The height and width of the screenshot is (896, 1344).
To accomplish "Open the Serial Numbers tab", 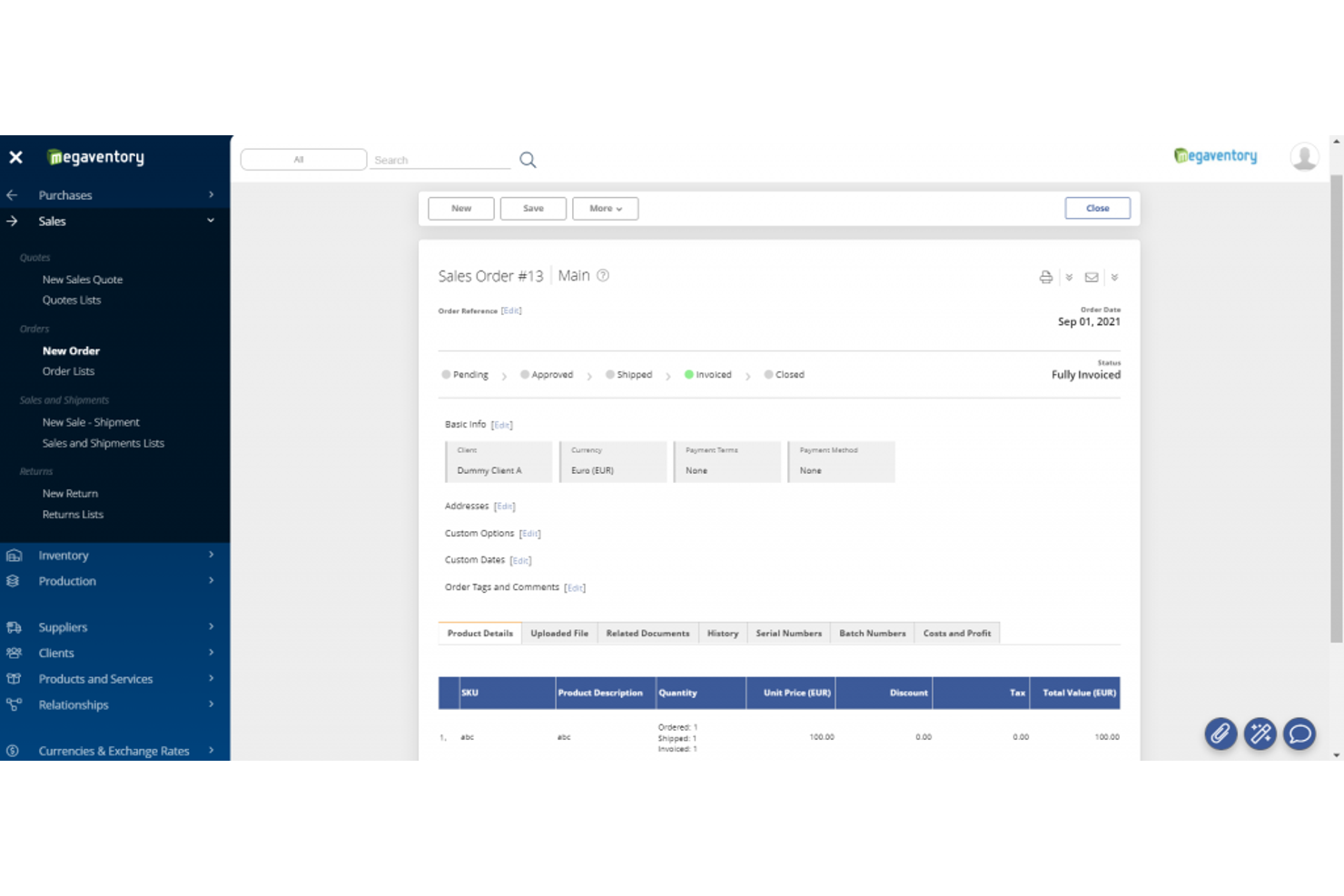I will [788, 634].
